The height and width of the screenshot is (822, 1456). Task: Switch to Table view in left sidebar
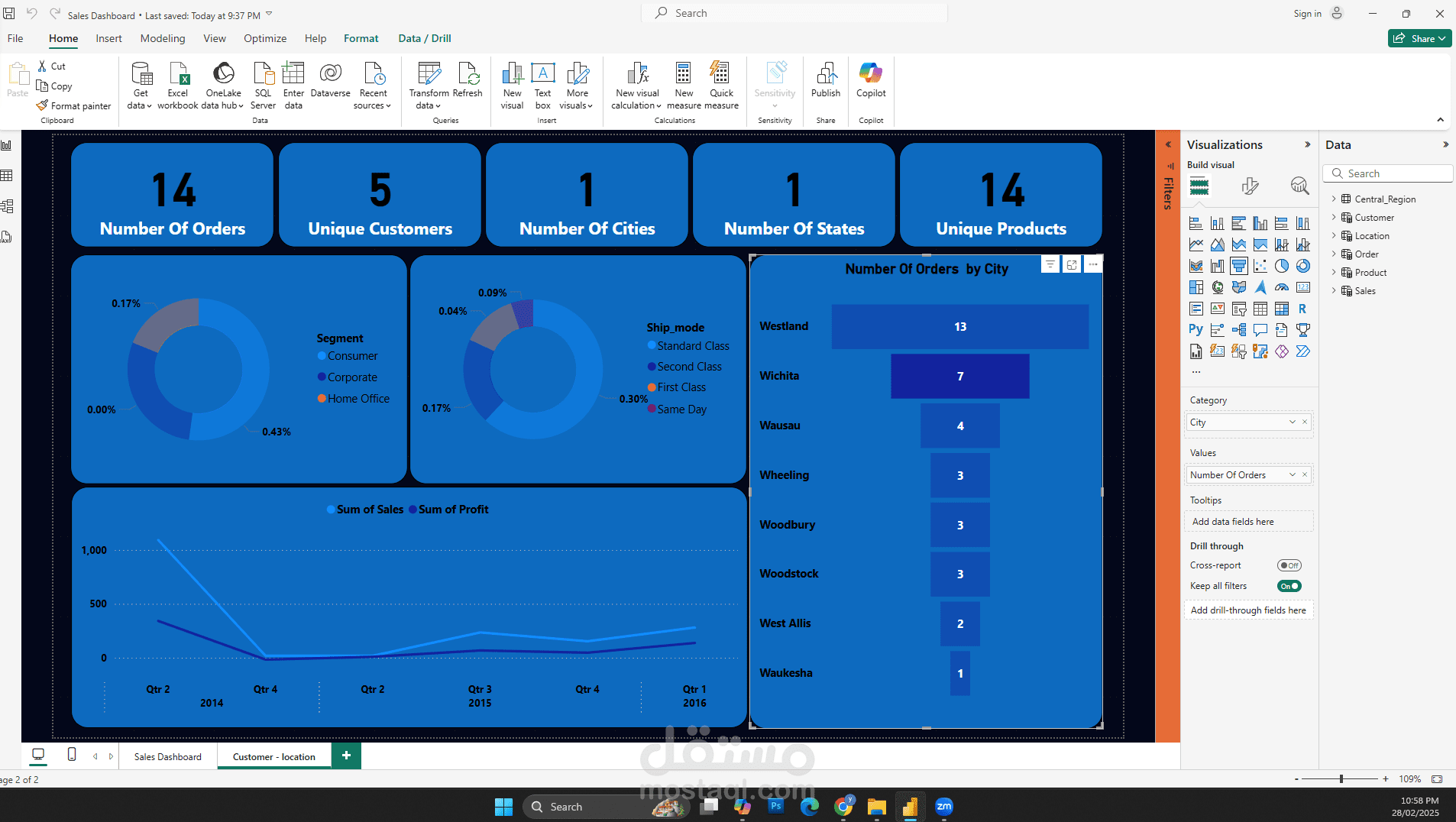tap(7, 176)
